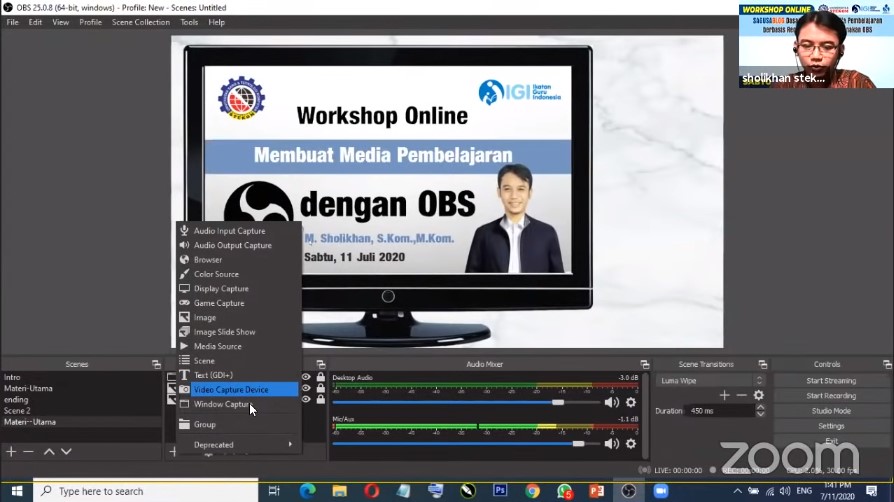894x502 pixels.
Task: Open the Profile menu
Action: tap(91, 22)
